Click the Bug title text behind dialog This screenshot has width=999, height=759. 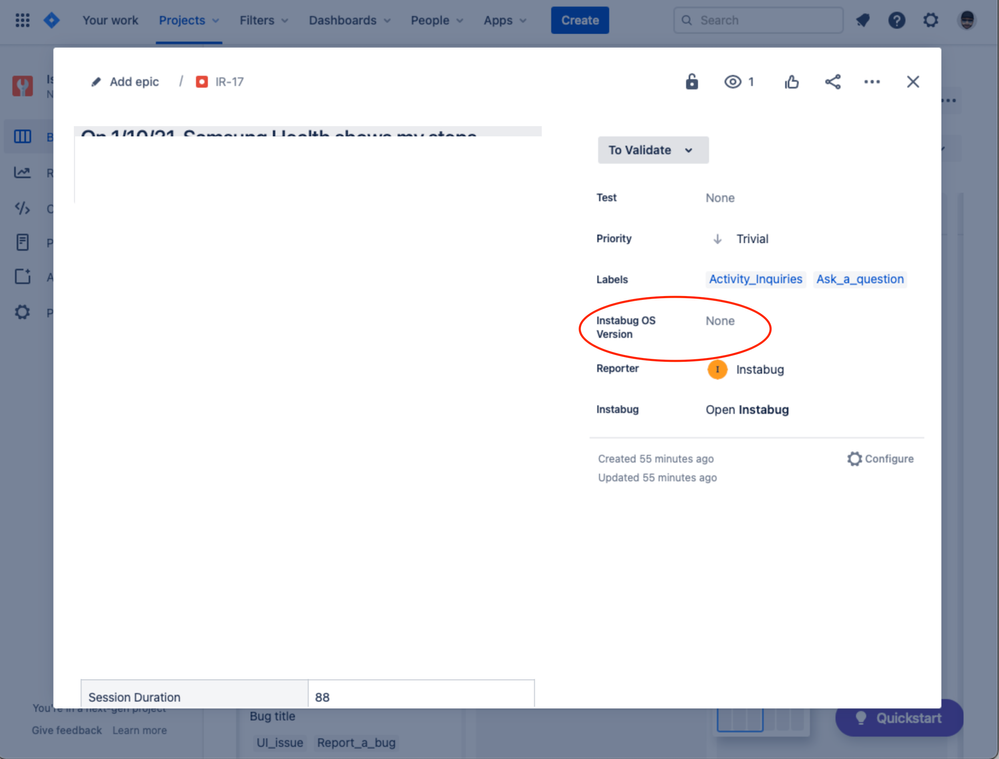point(272,716)
